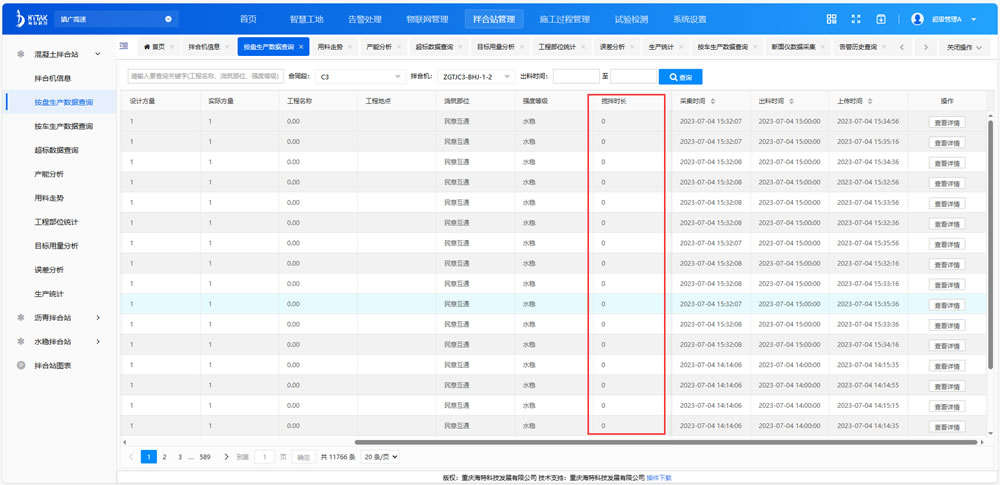Click the download icon in header

point(881,19)
